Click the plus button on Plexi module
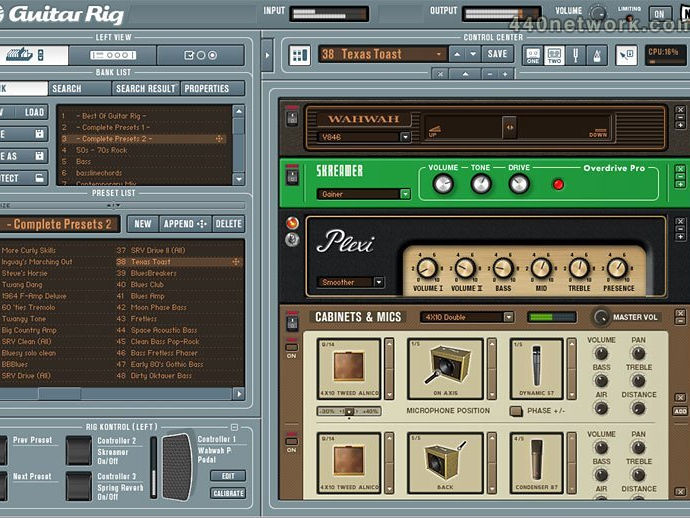Screen dimensions: 690x518 tap(680, 237)
